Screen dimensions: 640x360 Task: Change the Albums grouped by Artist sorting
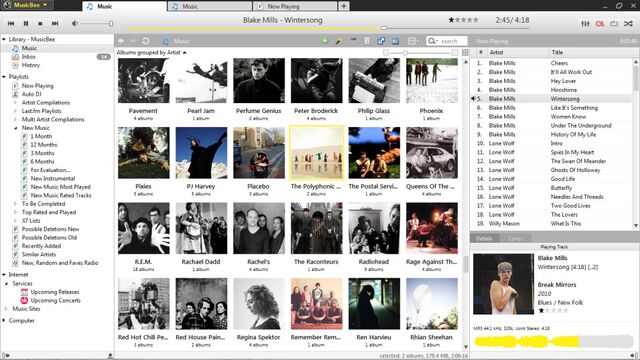tap(151, 53)
